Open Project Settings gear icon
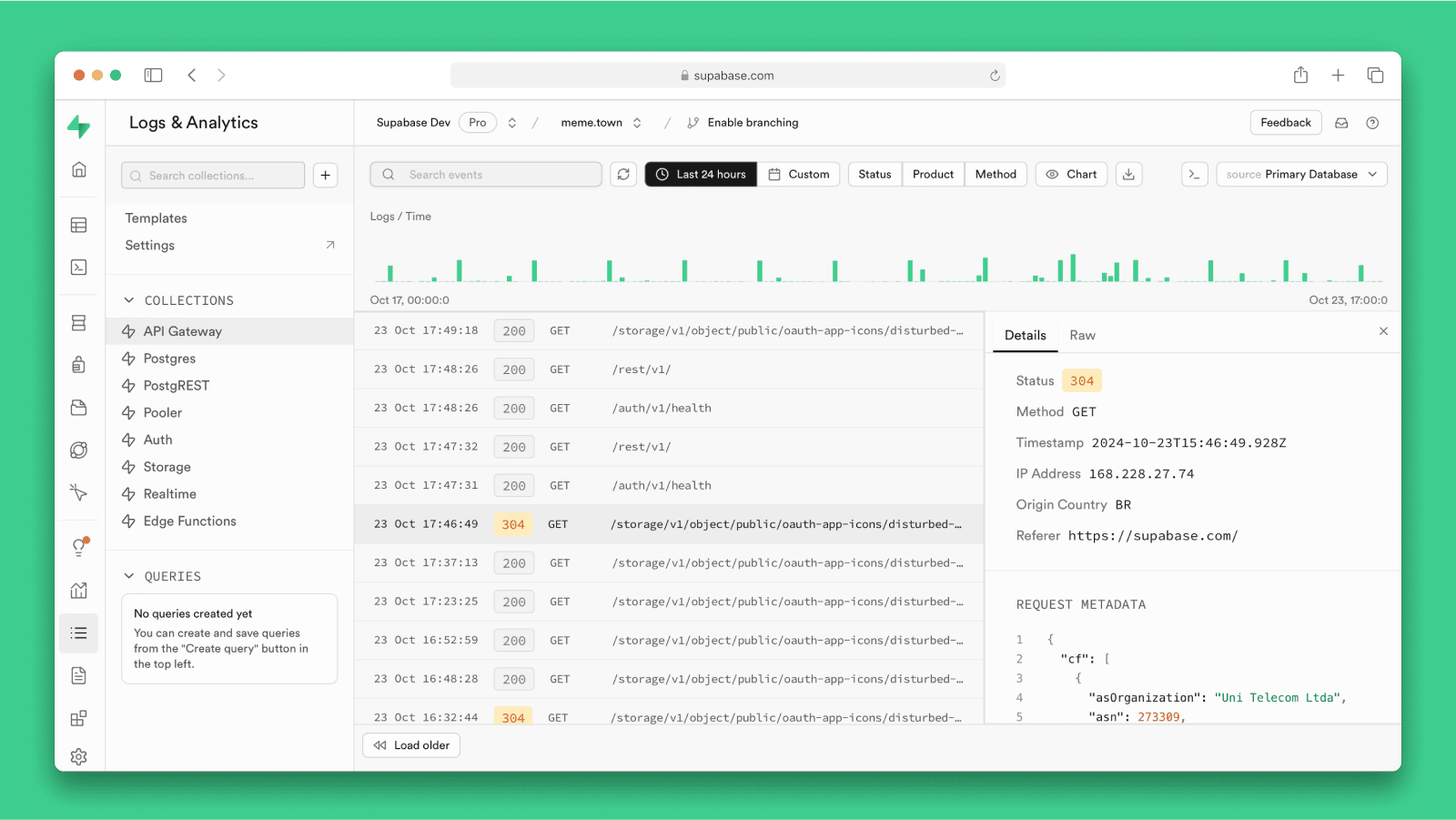1456x820 pixels. tap(79, 756)
